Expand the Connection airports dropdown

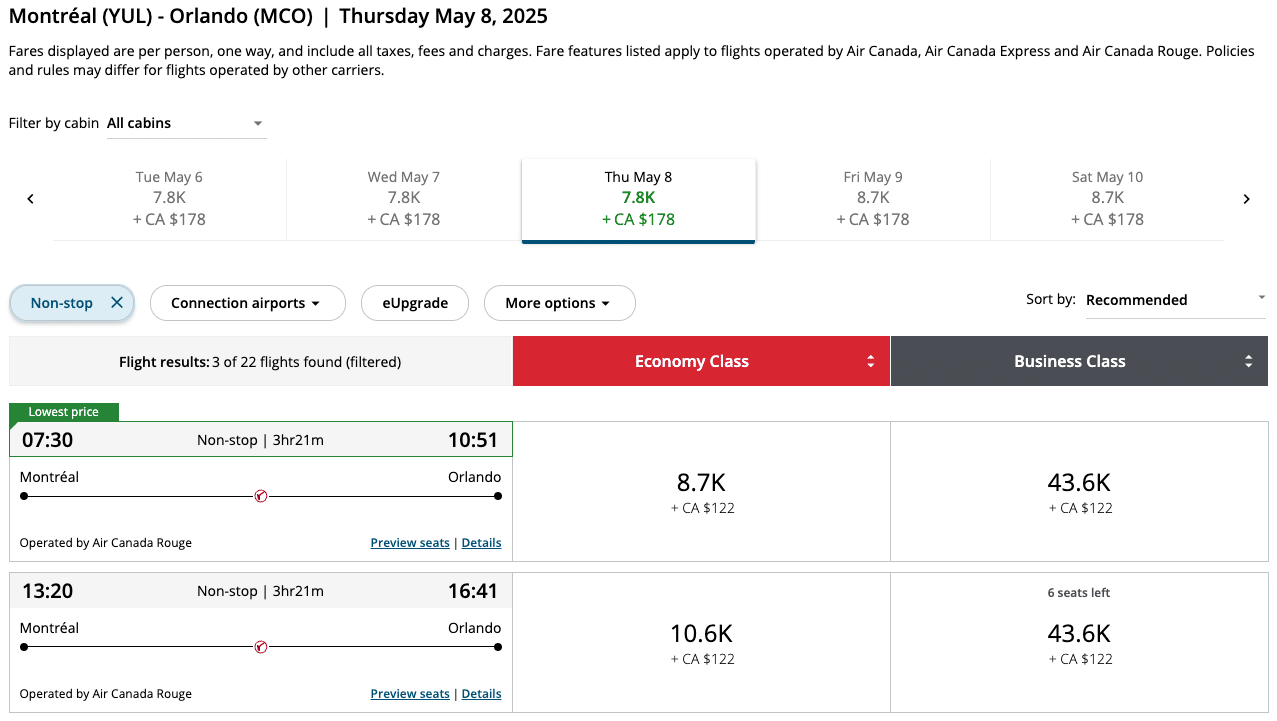[x=247, y=303]
